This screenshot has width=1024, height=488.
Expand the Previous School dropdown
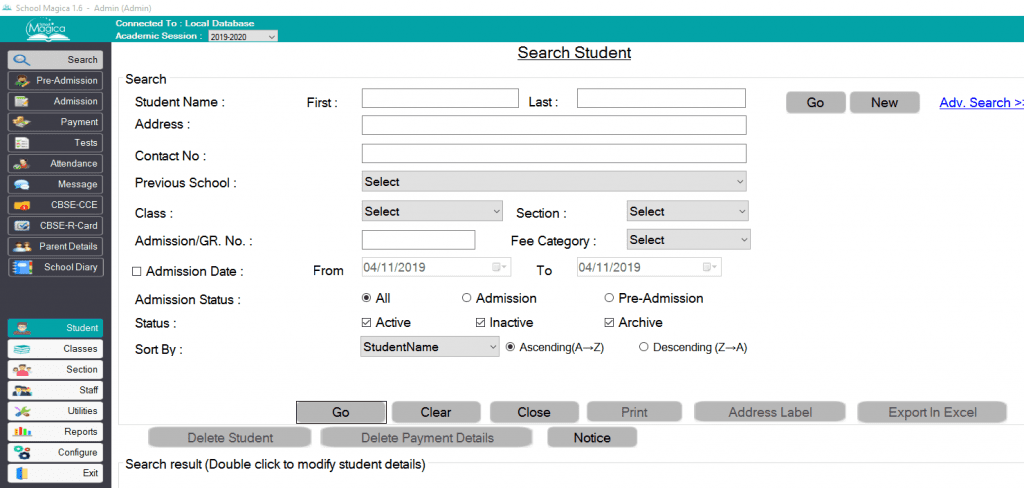554,182
